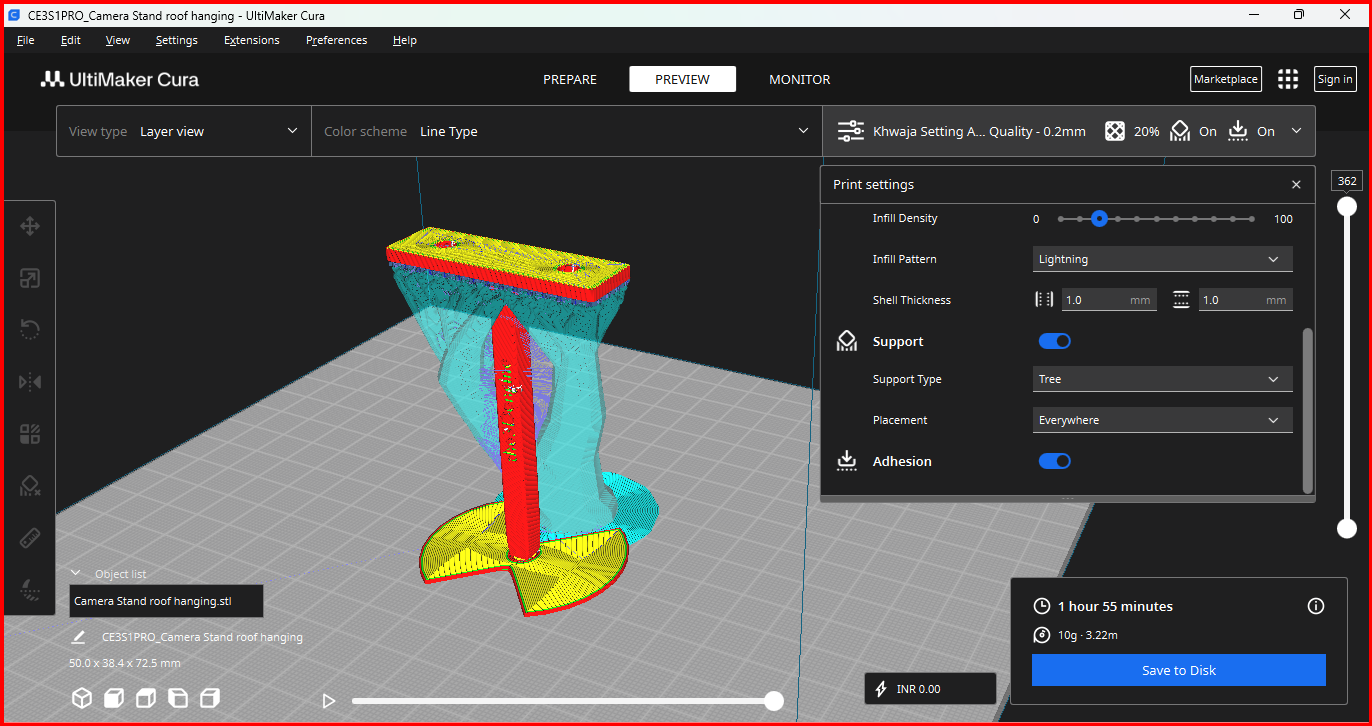This screenshot has height=726, width=1372.
Task: Select the Support Blocker tool
Action: (30, 486)
